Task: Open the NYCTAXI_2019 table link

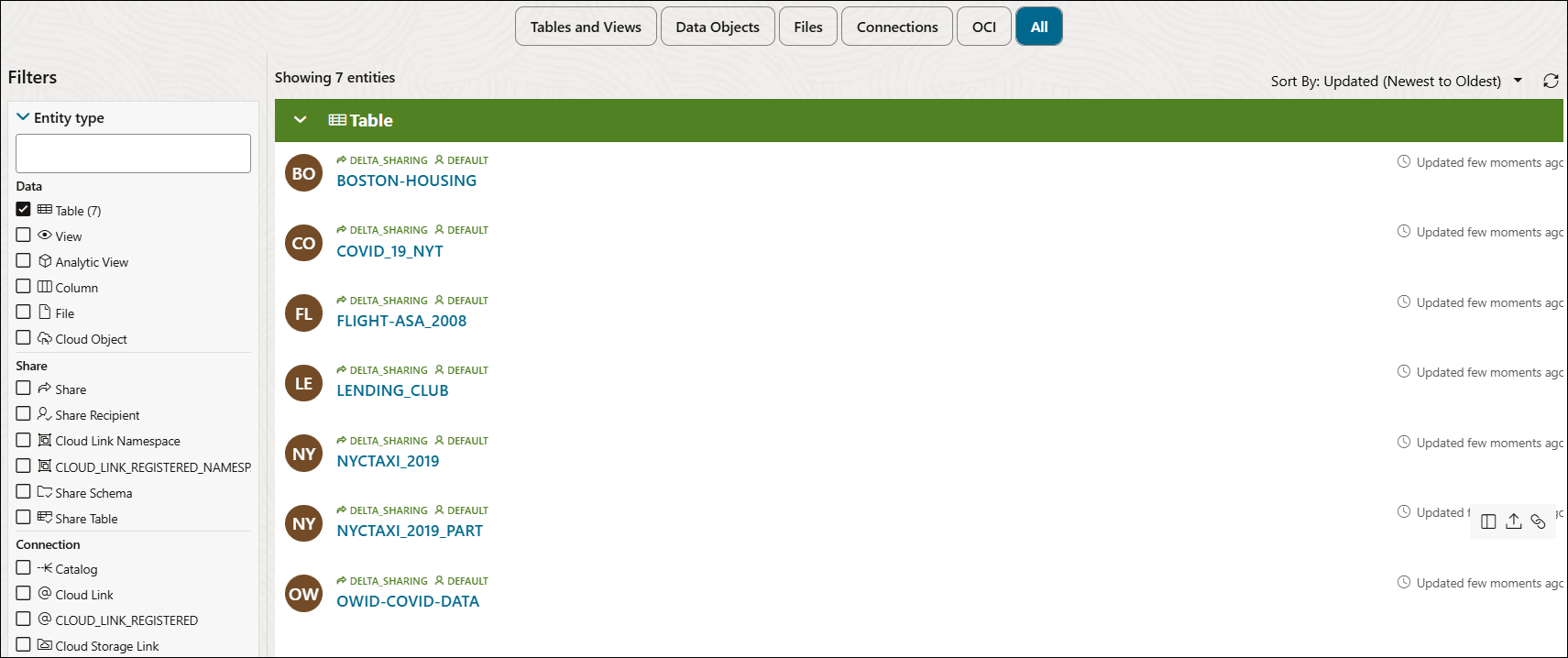Action: point(388,461)
